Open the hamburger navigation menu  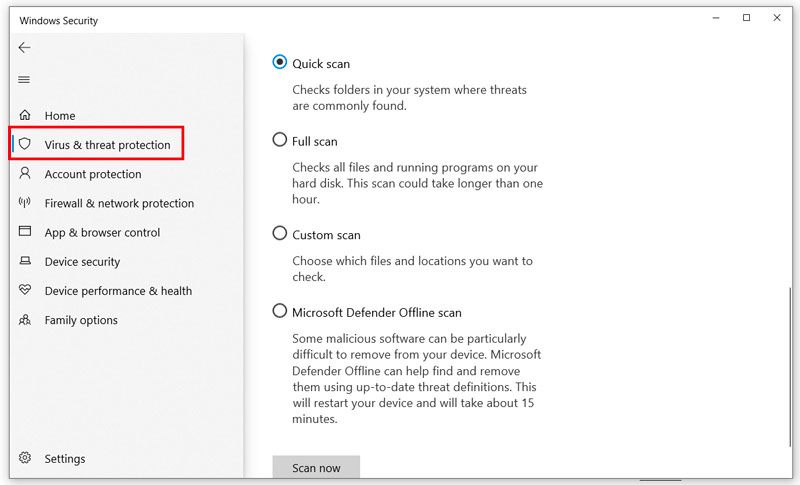coord(24,80)
